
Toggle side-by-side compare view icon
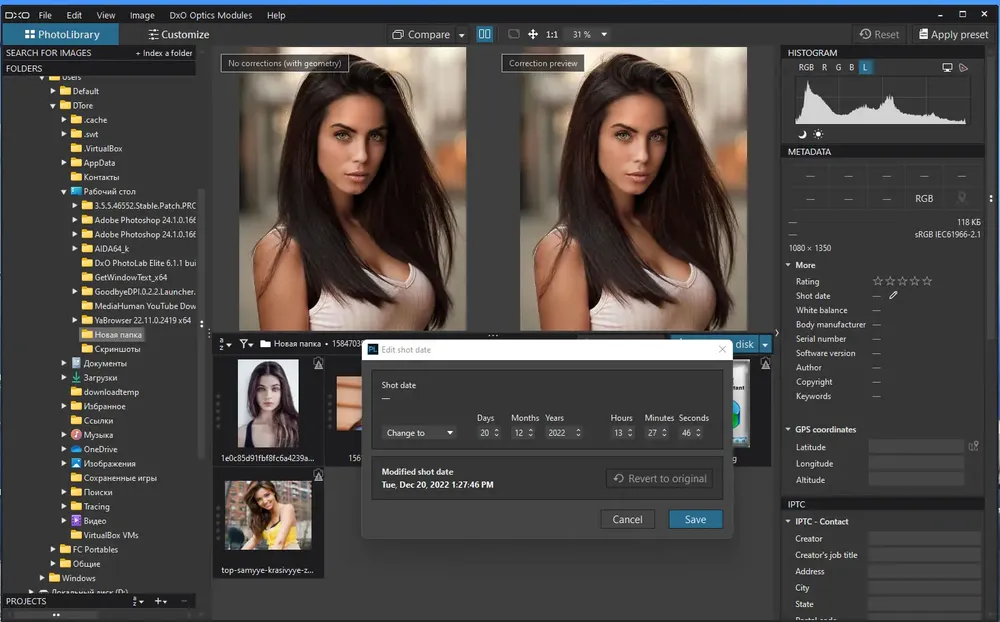[x=485, y=34]
